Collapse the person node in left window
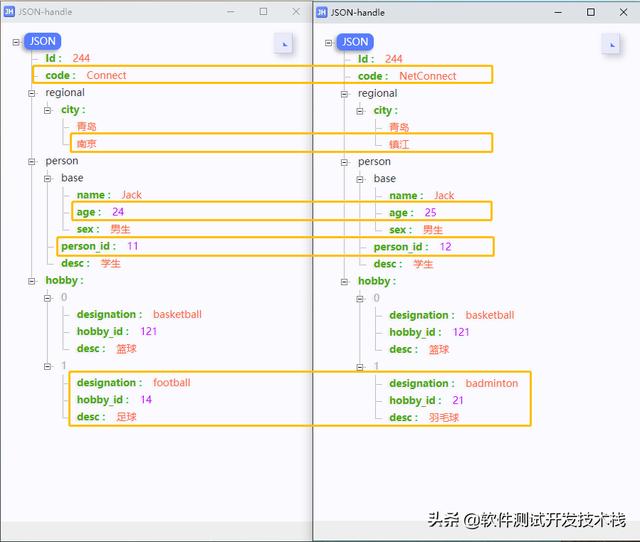This screenshot has width=640, height=542. 32,162
